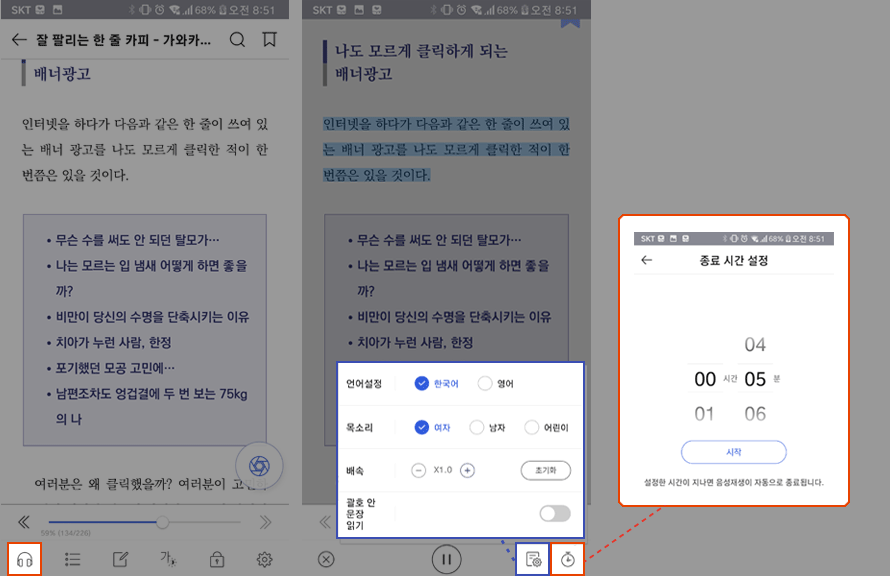Lock the screen orientation
Viewport: 890px width, 576px height.
click(x=216, y=559)
